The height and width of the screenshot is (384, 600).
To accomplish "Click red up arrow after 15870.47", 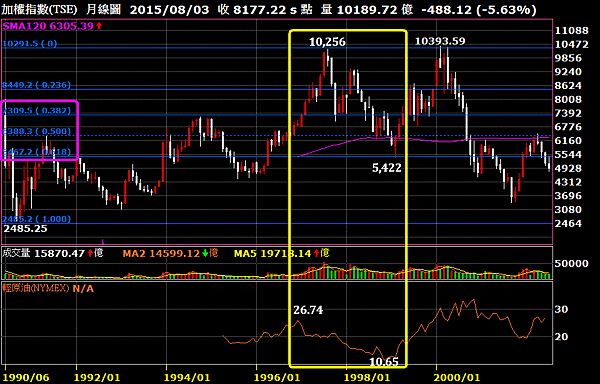I will [90, 253].
